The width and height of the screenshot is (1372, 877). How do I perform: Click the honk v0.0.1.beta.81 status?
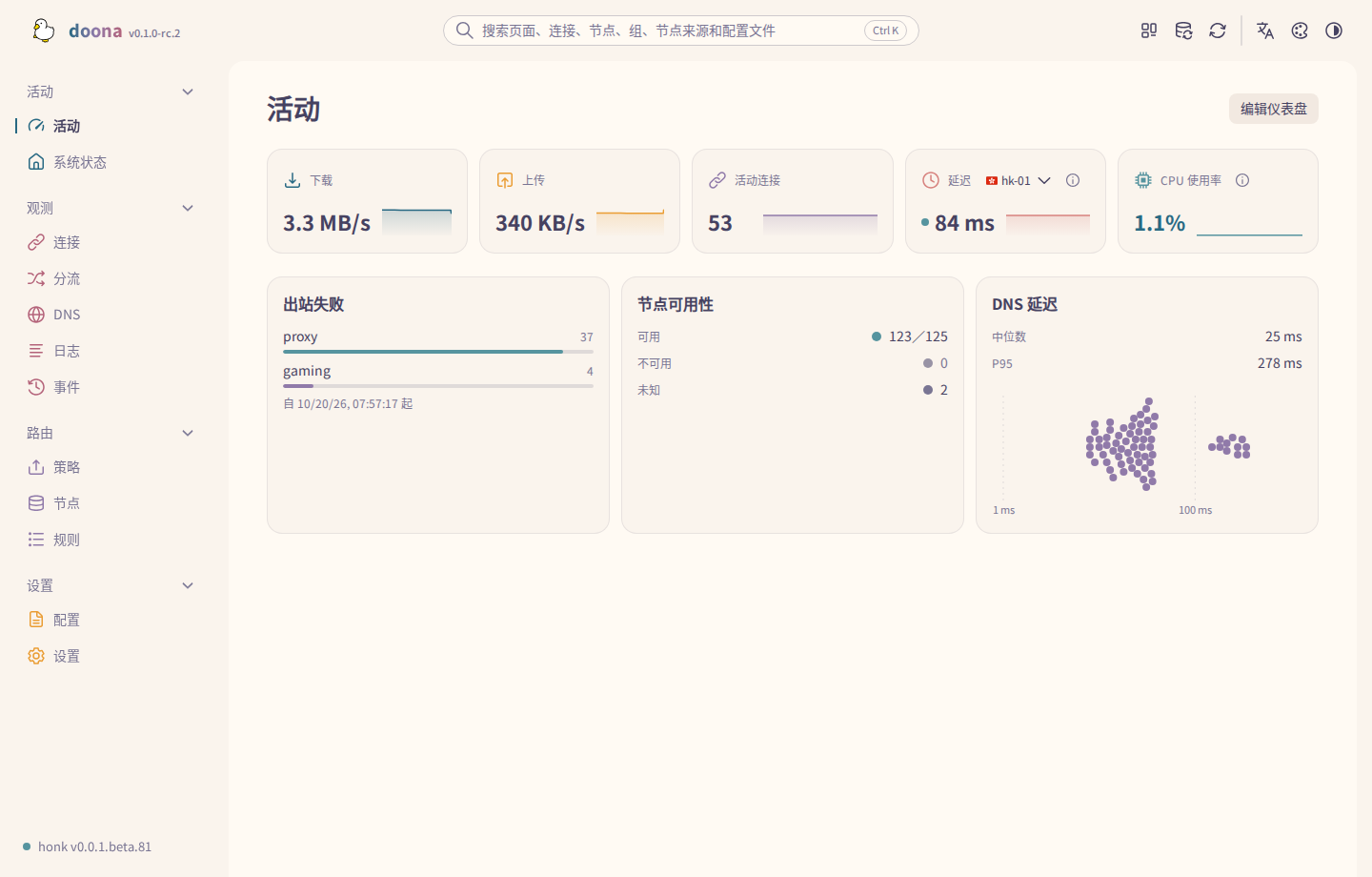tap(87, 846)
